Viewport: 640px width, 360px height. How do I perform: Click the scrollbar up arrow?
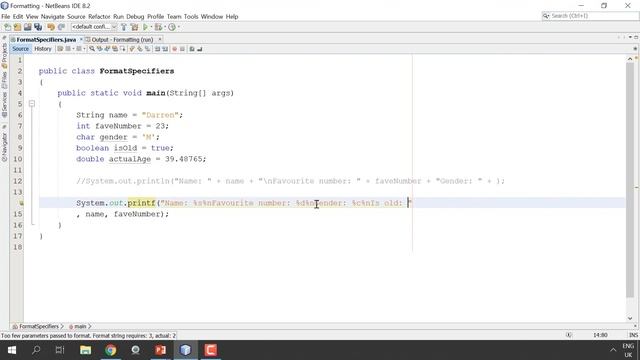[x=630, y=59]
